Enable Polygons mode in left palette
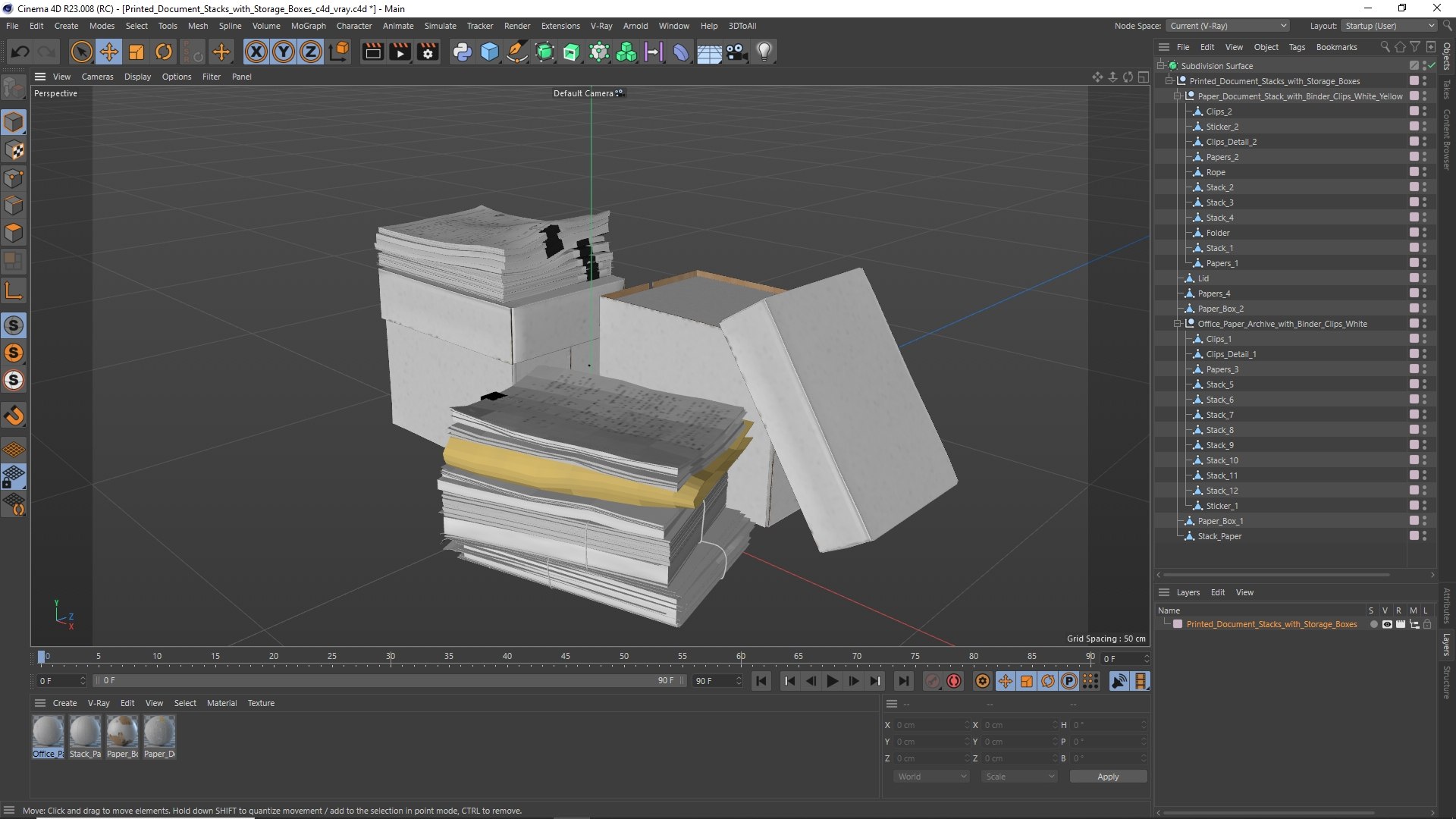This screenshot has height=819, width=1456. pos(14,233)
